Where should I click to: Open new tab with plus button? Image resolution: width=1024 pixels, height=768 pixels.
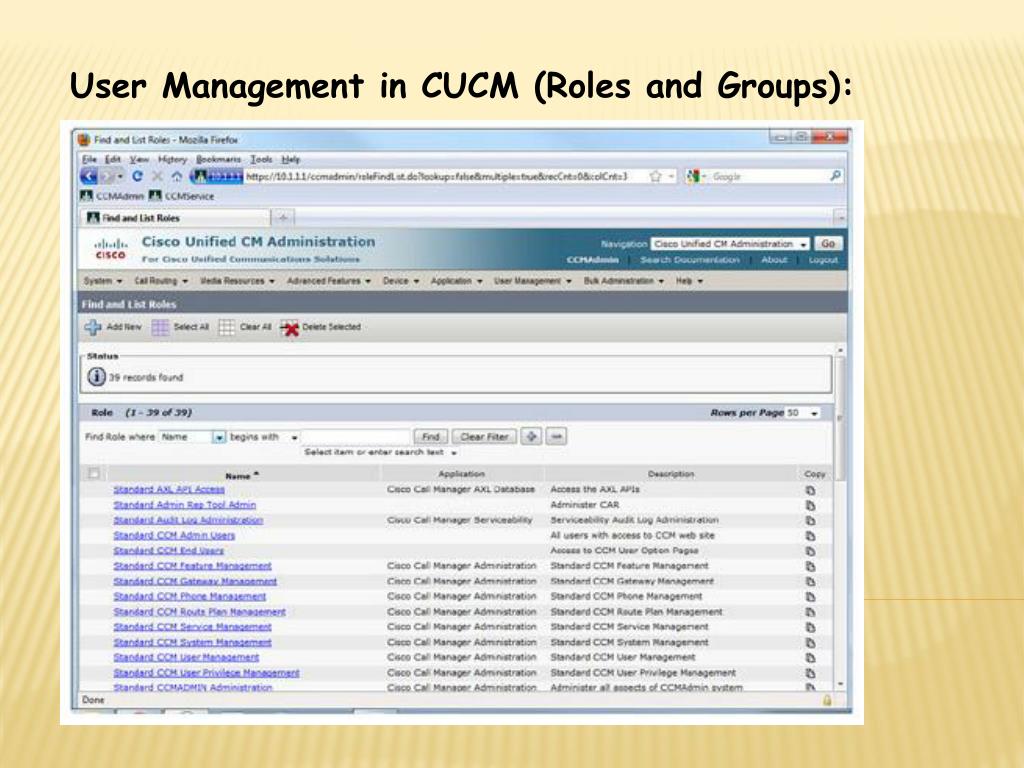point(283,217)
